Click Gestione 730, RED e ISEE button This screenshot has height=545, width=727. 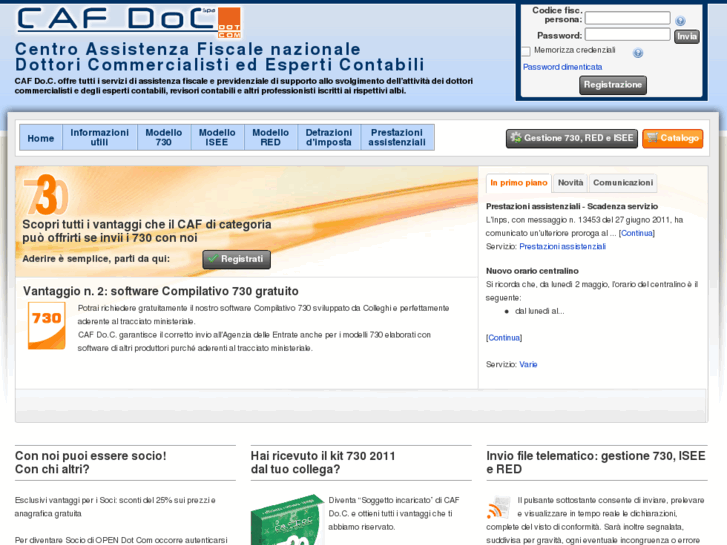[572, 138]
